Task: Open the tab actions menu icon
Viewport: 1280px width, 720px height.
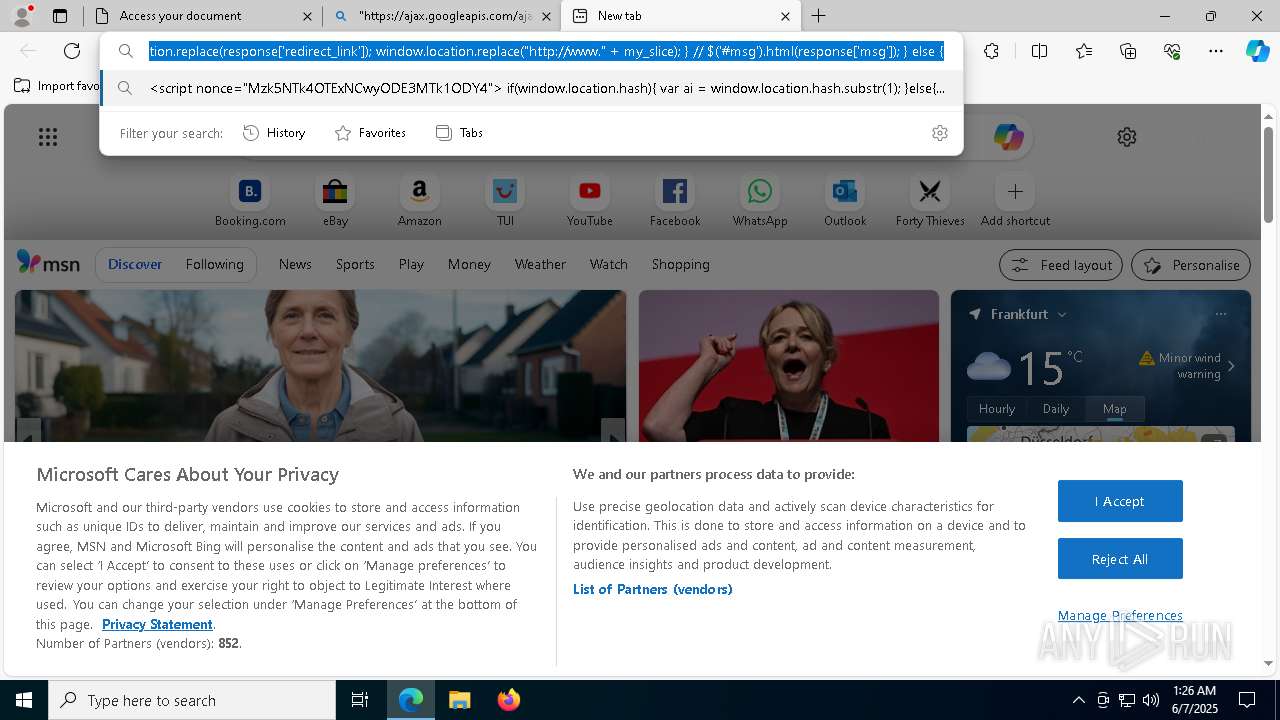Action: [60, 16]
